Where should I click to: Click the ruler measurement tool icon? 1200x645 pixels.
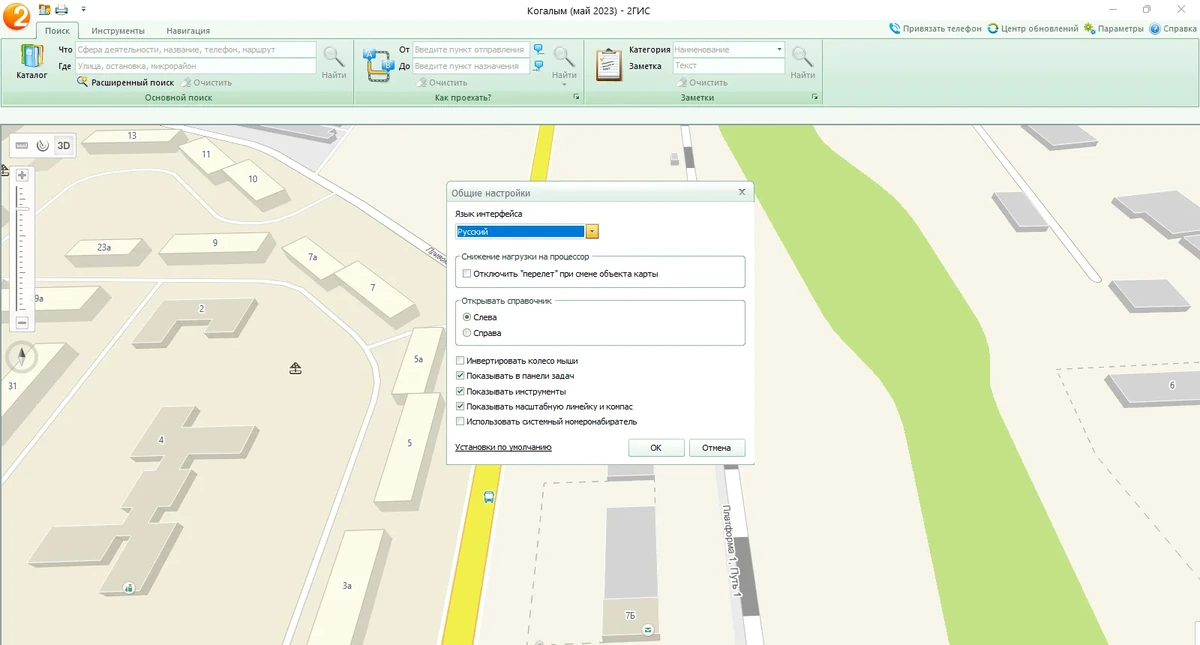(x=22, y=145)
